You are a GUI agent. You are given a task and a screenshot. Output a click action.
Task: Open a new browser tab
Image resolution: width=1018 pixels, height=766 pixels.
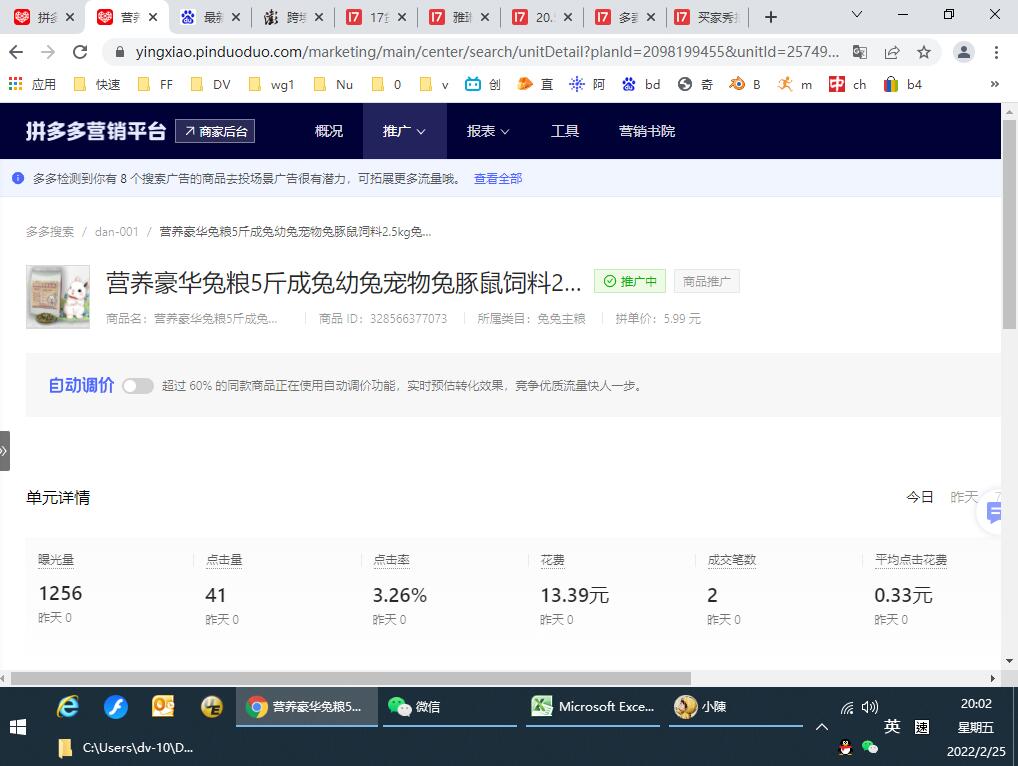771,17
